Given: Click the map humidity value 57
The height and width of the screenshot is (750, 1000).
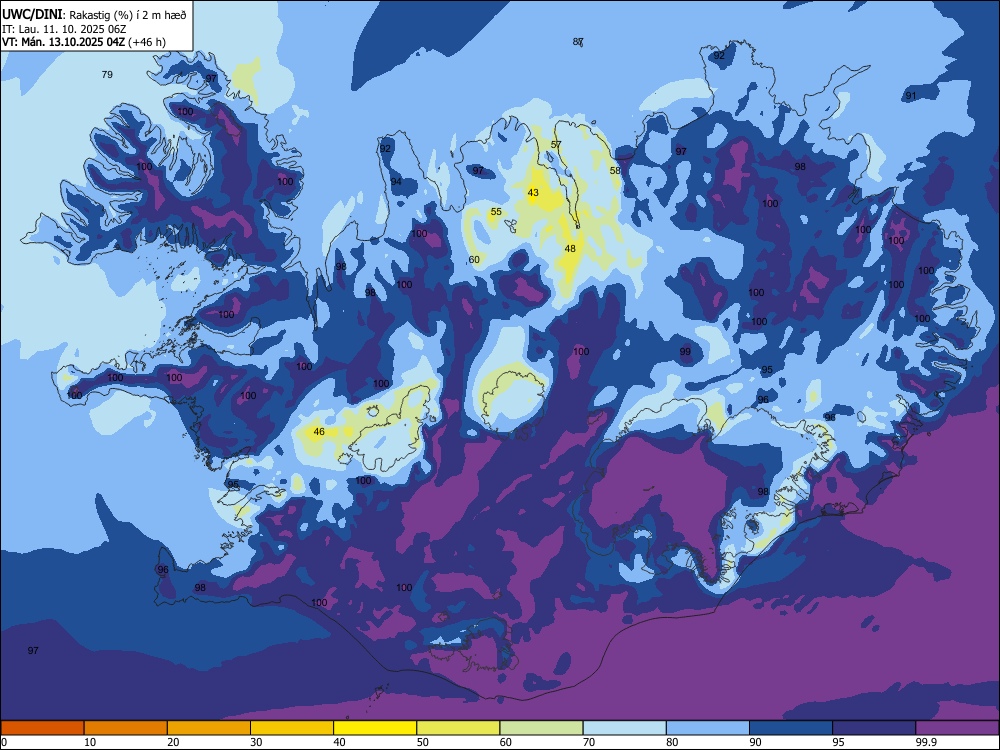Looking at the screenshot, I should (x=556, y=145).
